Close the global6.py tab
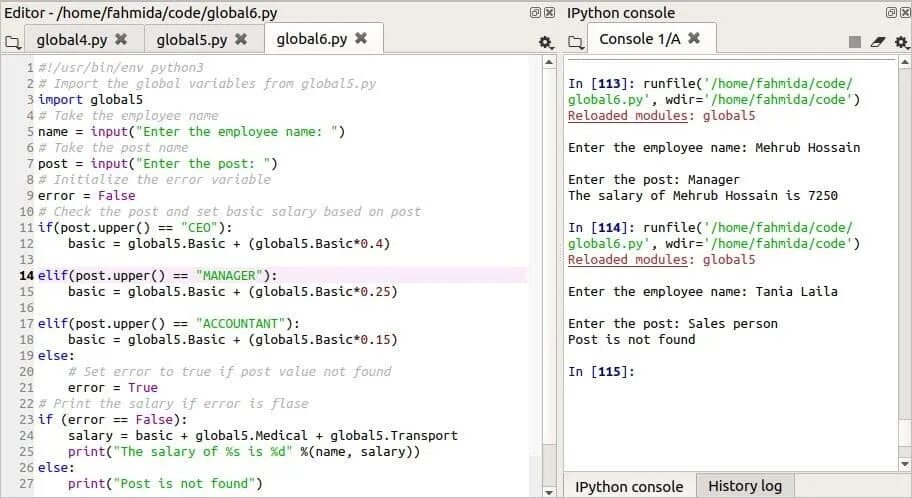912x498 pixels. coord(361,38)
